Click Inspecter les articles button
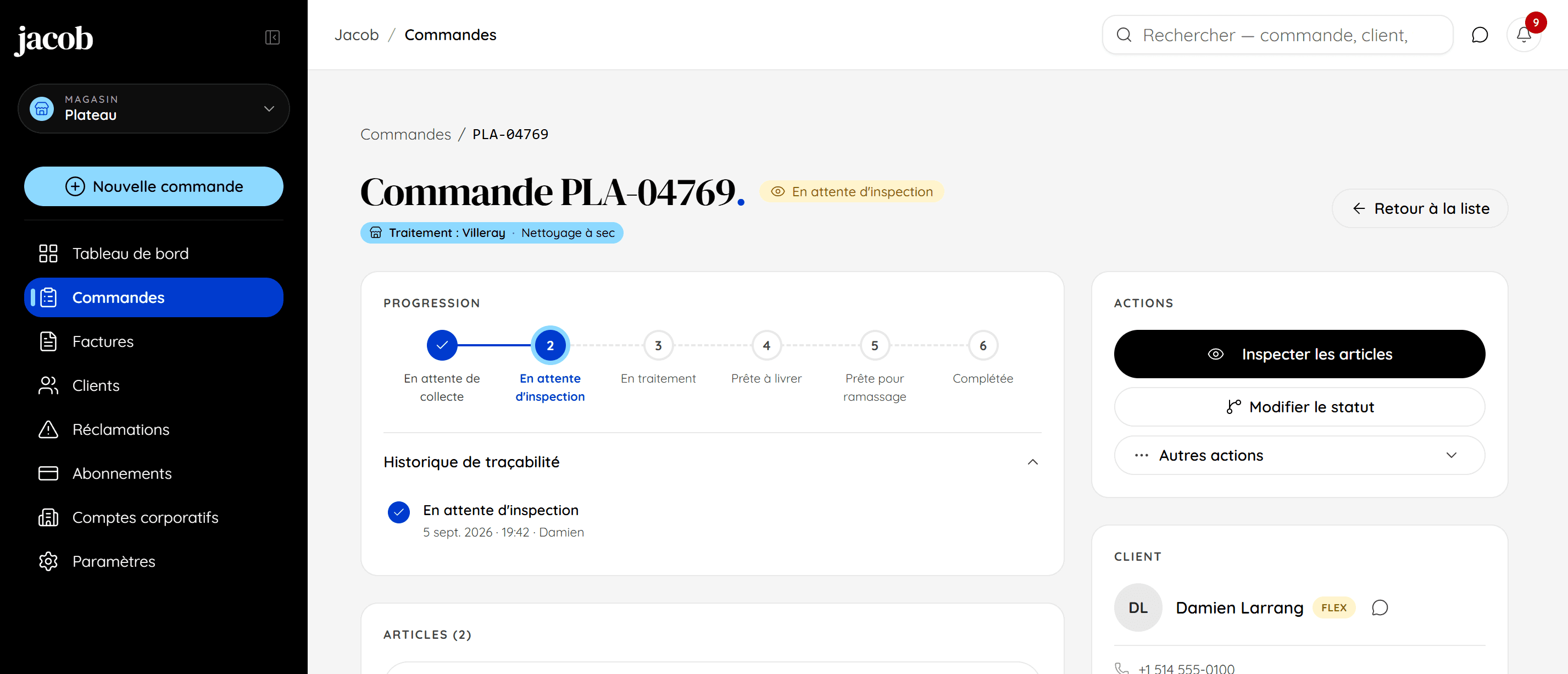 click(x=1299, y=353)
